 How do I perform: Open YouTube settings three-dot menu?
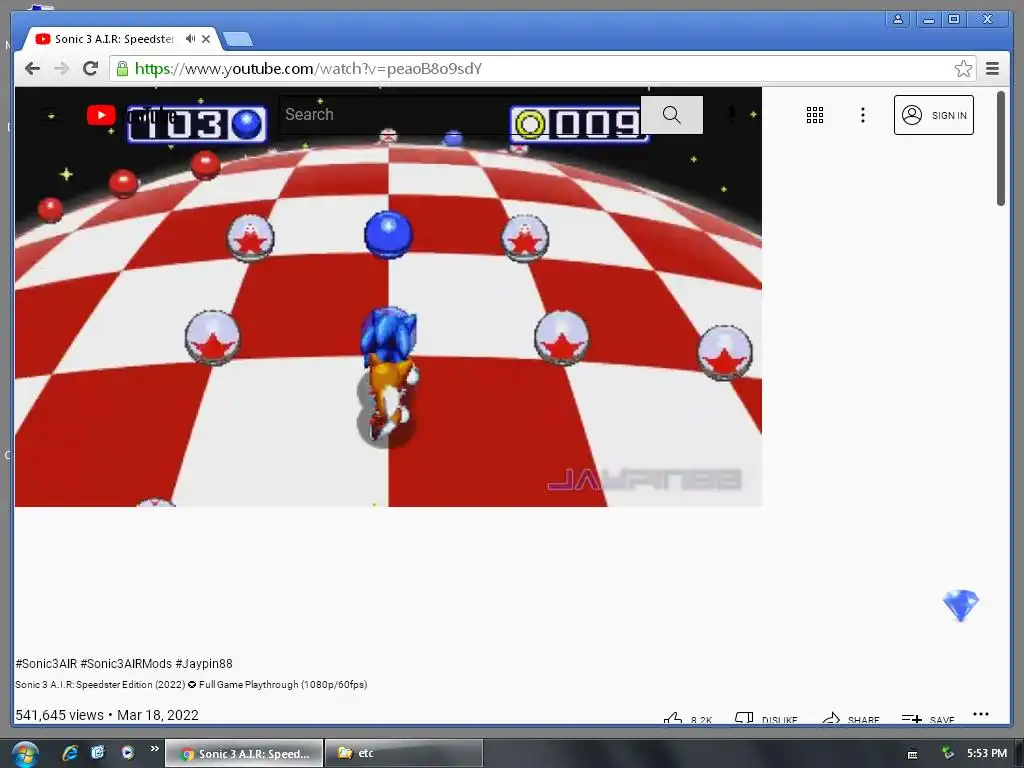(x=863, y=115)
